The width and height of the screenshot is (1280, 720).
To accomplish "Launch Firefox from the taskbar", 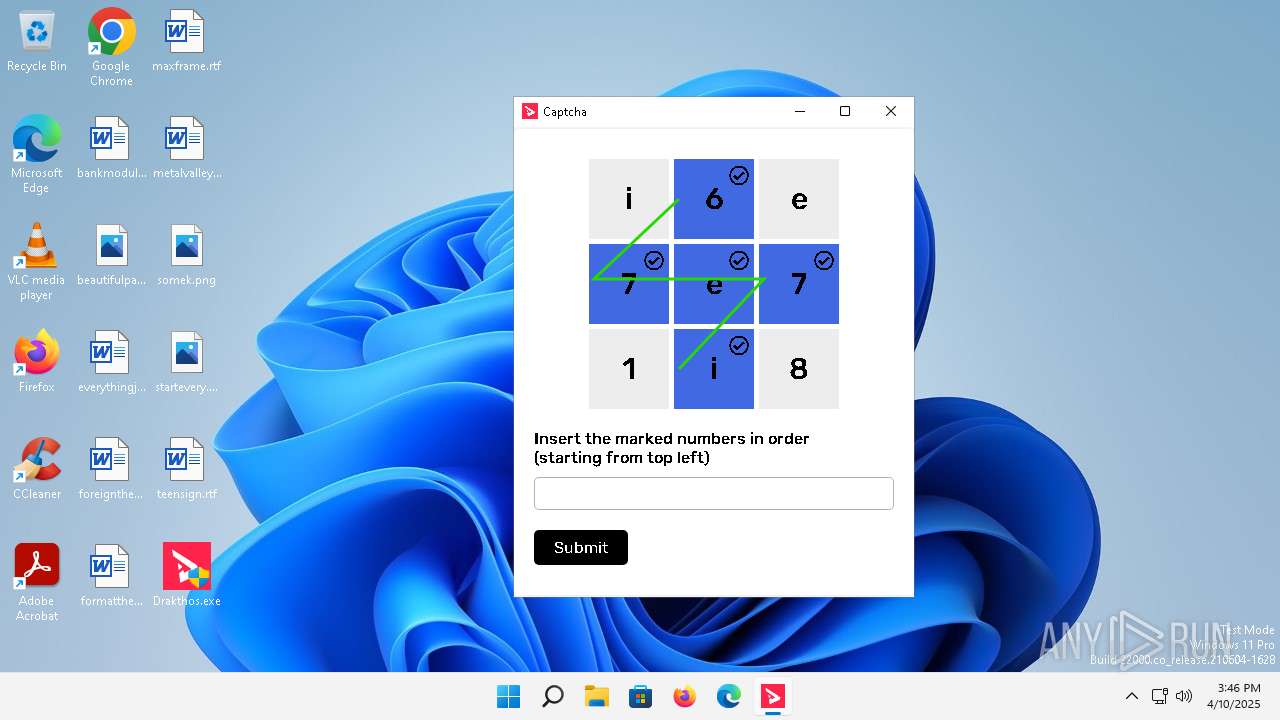I will 685,696.
